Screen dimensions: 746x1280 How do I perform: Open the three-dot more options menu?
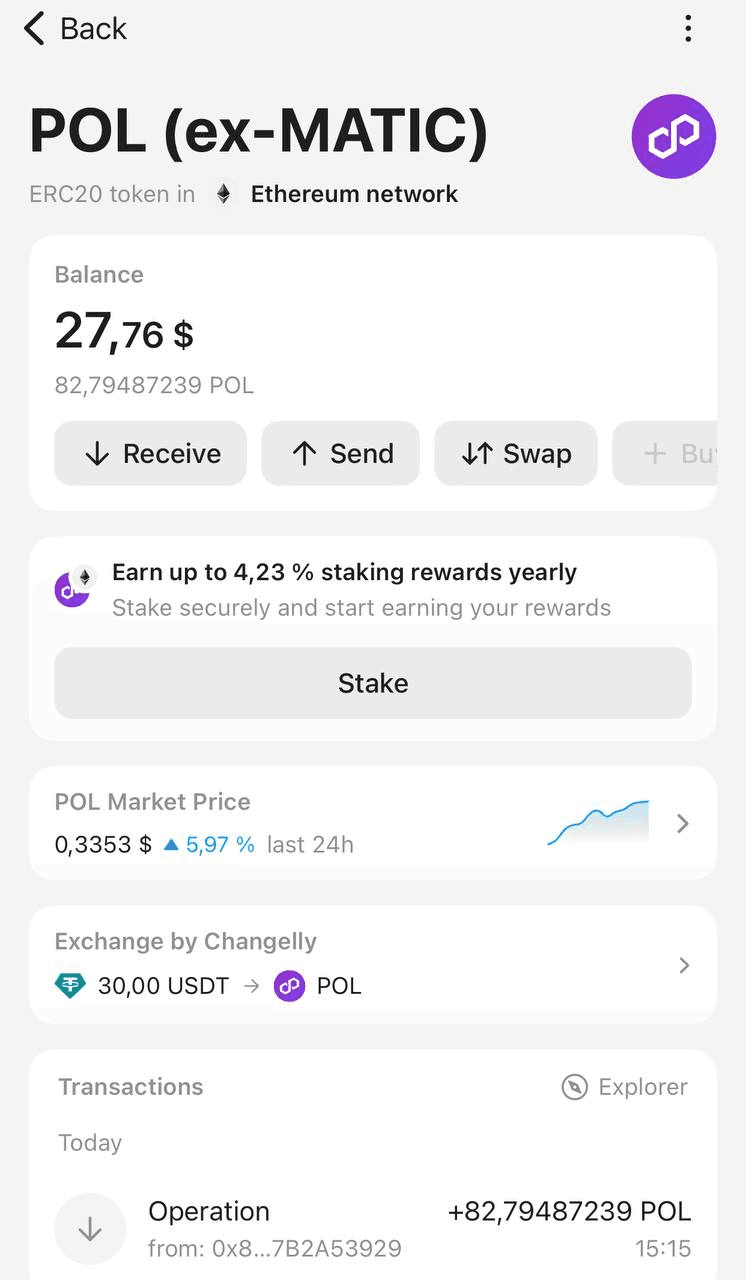pos(688,29)
